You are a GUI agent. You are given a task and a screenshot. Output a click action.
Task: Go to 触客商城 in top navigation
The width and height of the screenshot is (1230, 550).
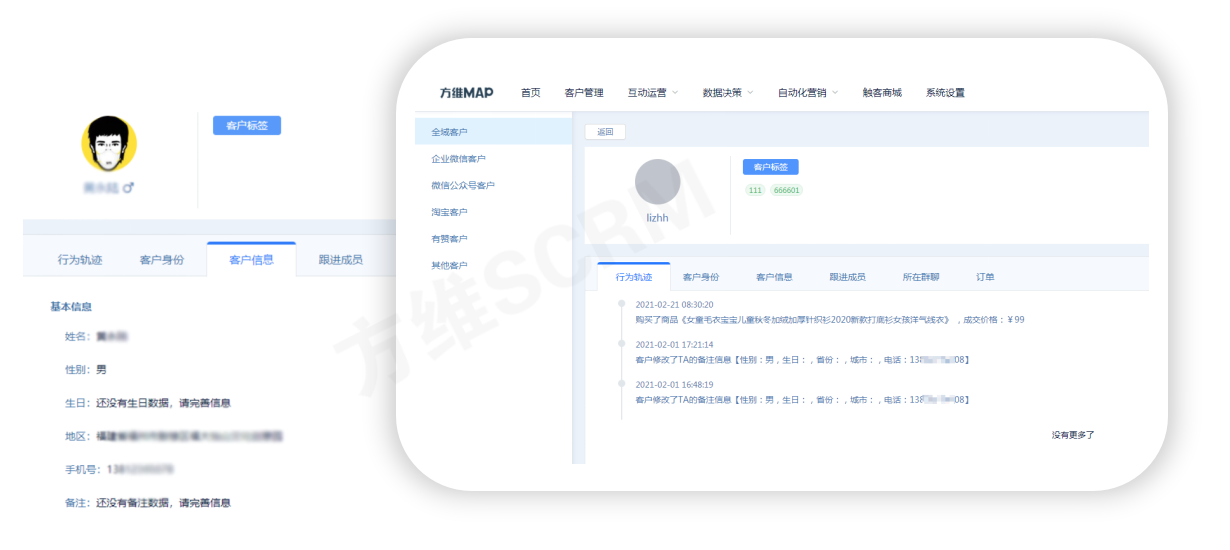882,93
